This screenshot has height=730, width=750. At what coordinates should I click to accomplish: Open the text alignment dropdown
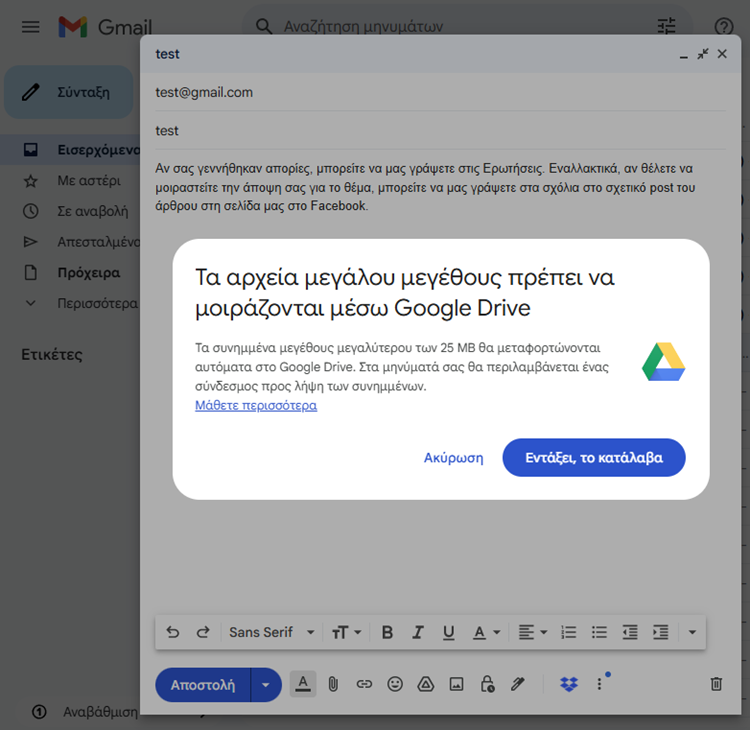tap(532, 632)
